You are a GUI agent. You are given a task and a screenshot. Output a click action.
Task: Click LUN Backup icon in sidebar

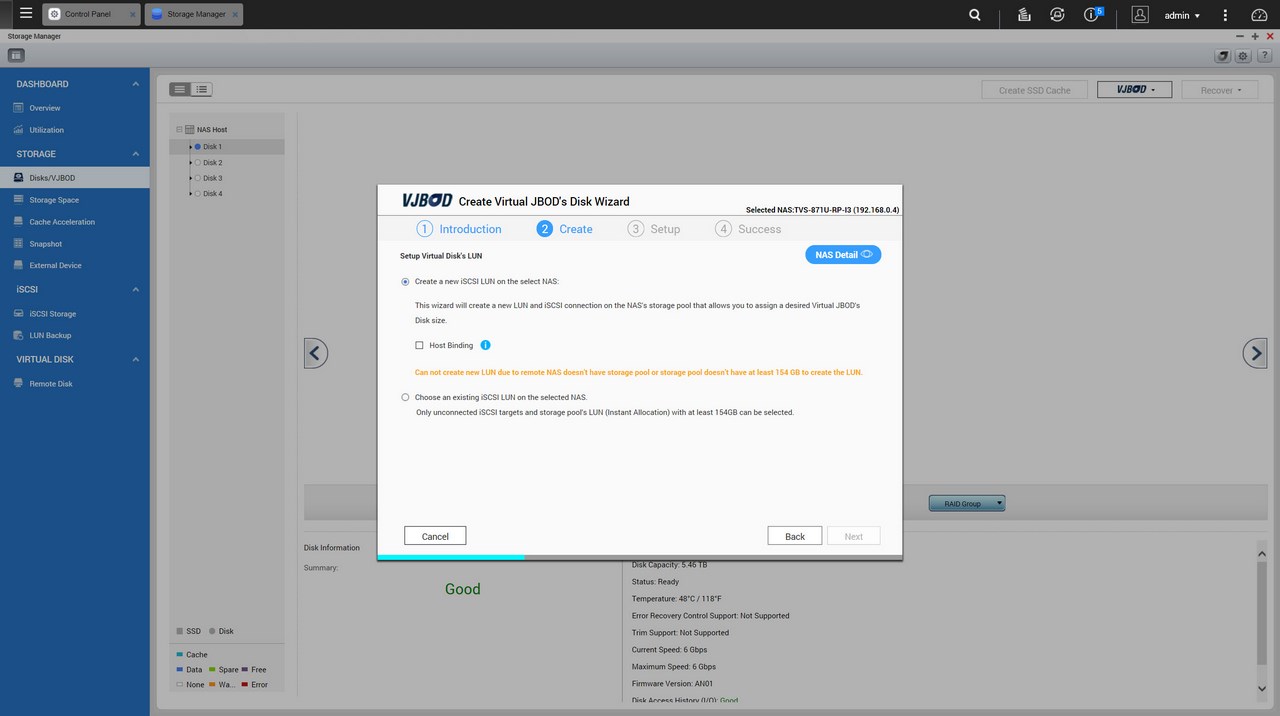(18, 335)
